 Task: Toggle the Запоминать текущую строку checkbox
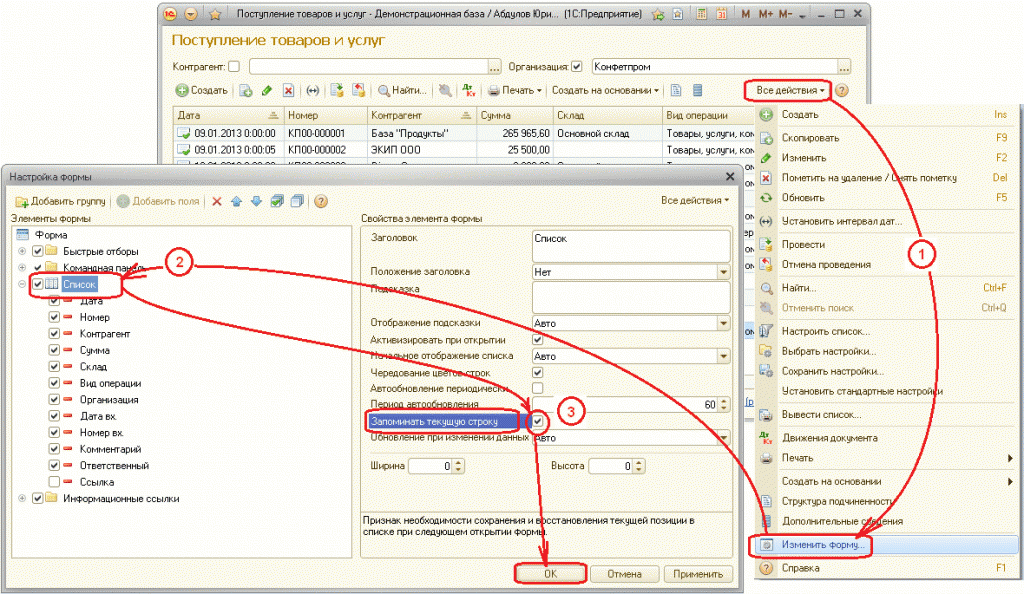point(538,422)
